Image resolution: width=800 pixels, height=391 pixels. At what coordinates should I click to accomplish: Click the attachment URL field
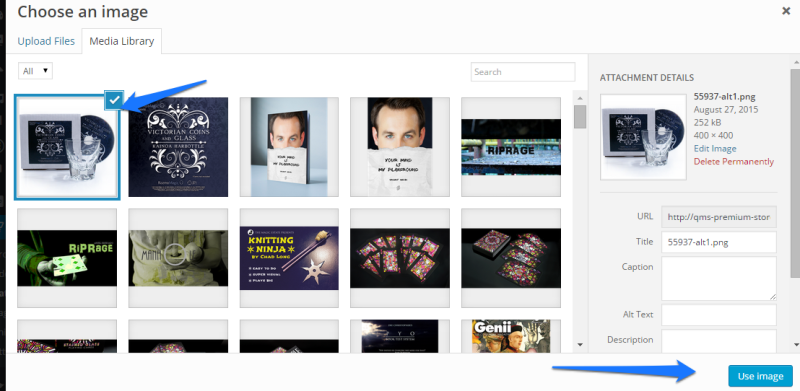click(719, 217)
